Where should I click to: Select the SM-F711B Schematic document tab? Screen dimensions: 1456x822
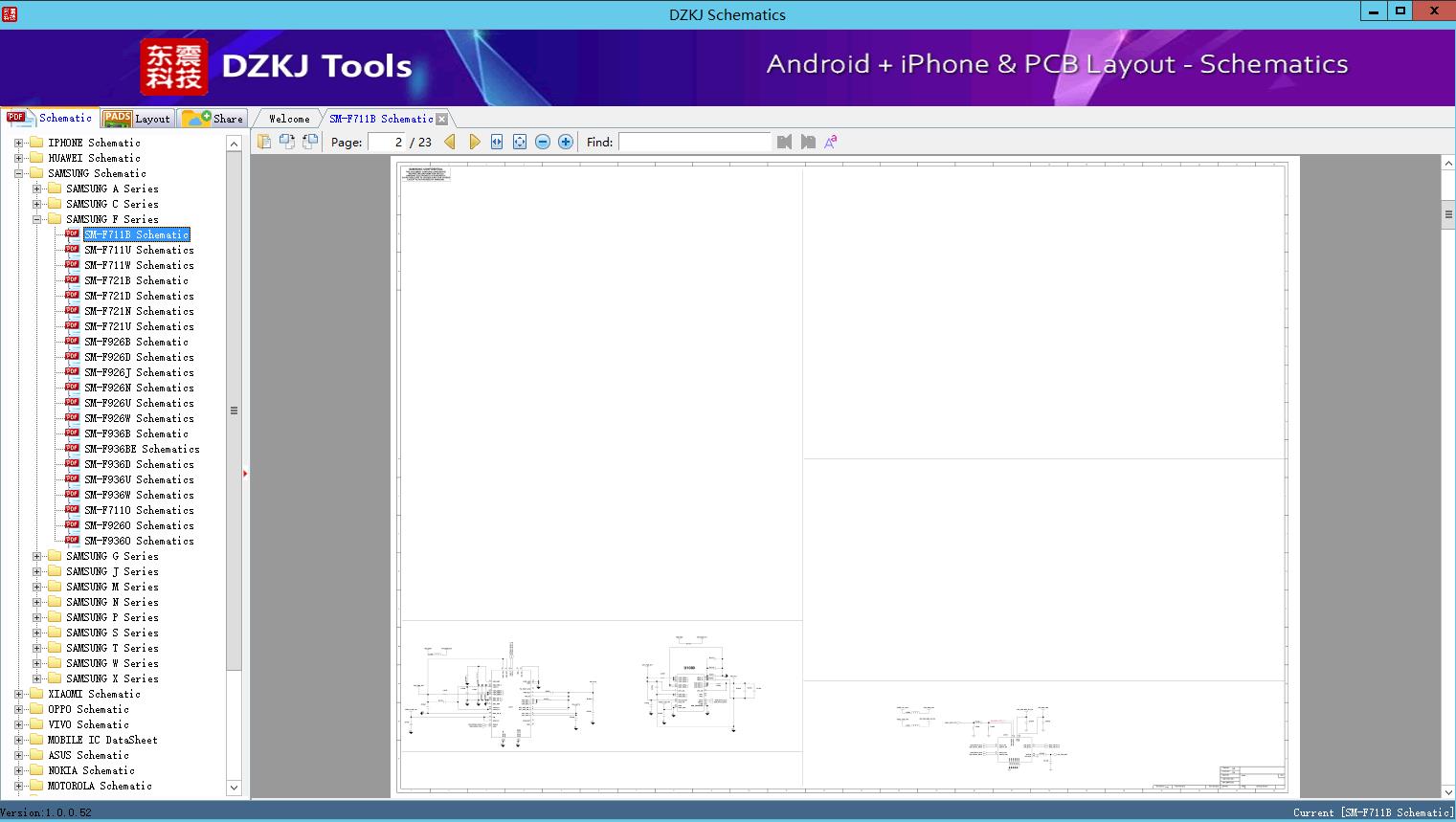(381, 119)
